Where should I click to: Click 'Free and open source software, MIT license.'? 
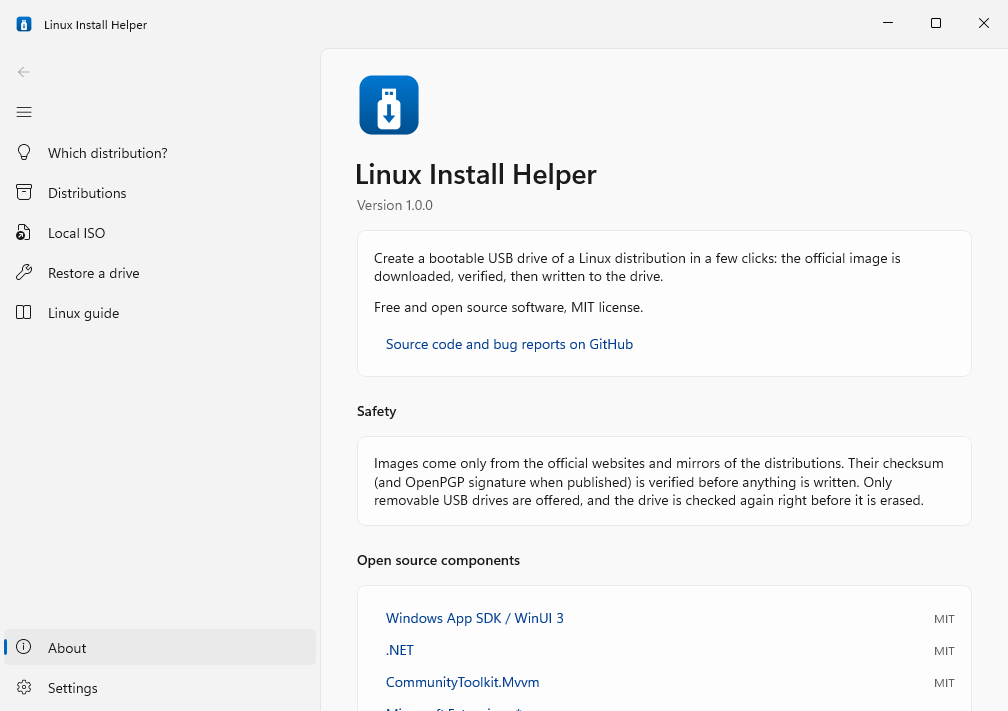(x=508, y=307)
